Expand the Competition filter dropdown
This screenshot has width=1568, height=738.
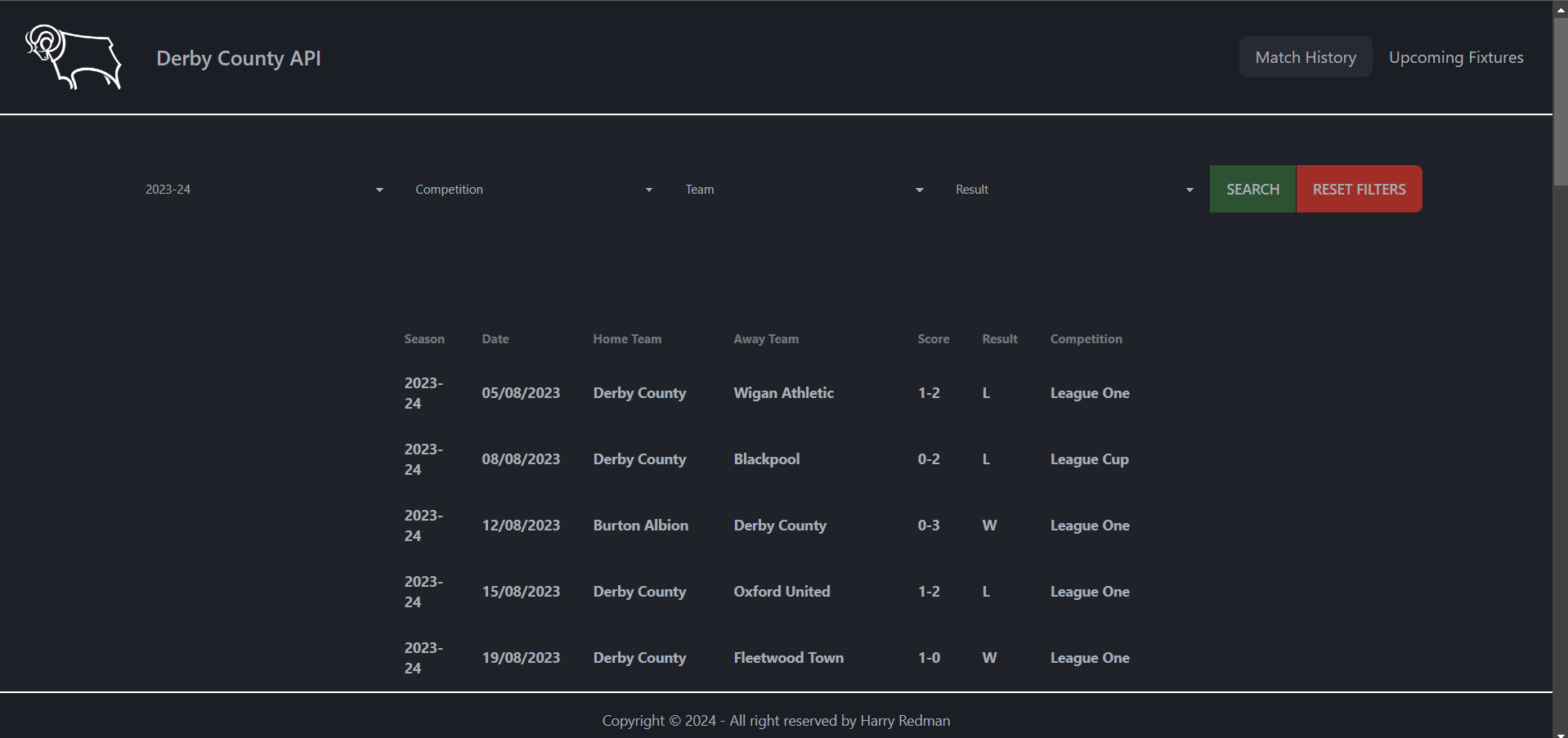click(x=532, y=189)
